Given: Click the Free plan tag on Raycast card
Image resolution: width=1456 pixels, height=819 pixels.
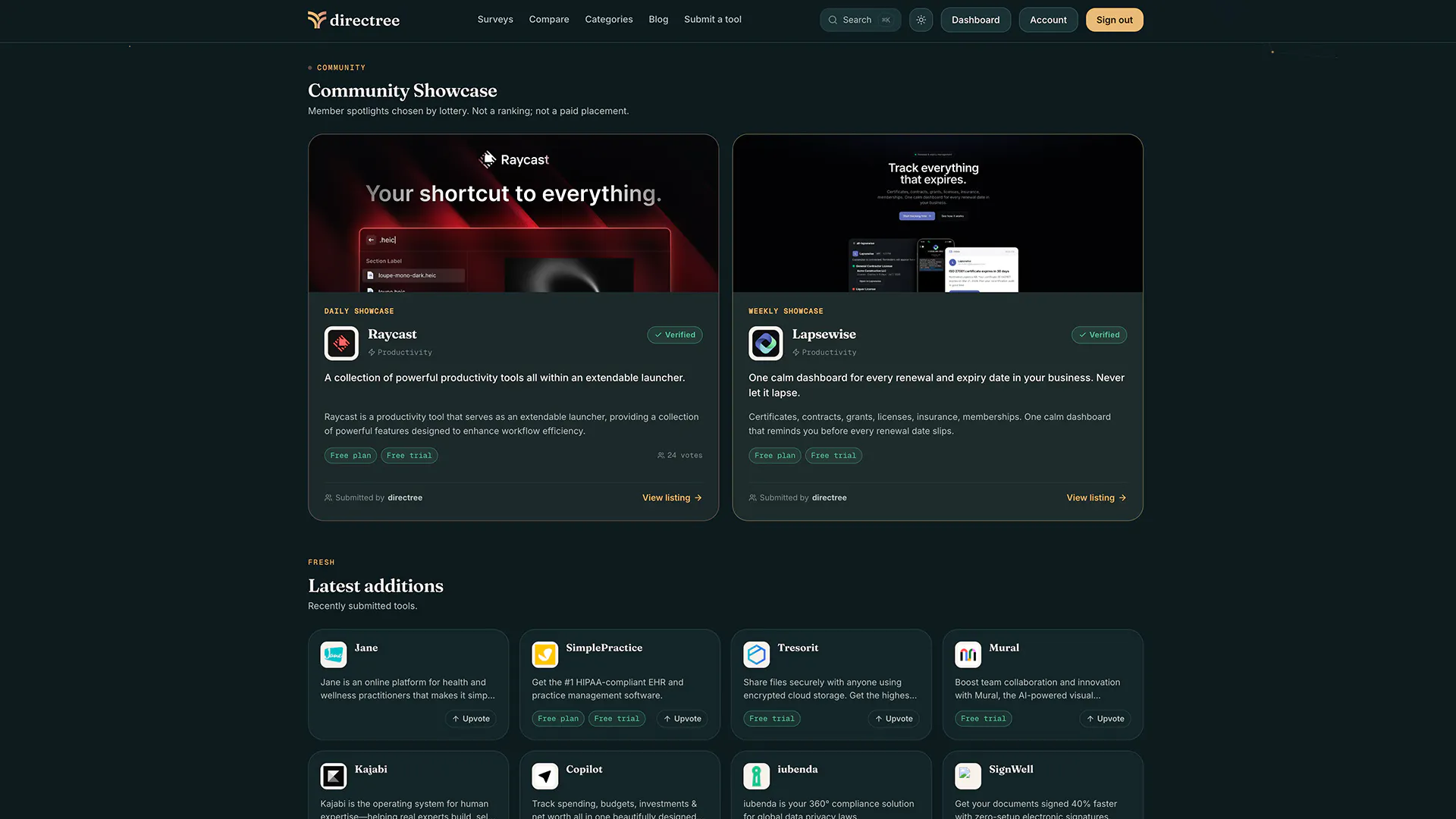Looking at the screenshot, I should (x=350, y=456).
